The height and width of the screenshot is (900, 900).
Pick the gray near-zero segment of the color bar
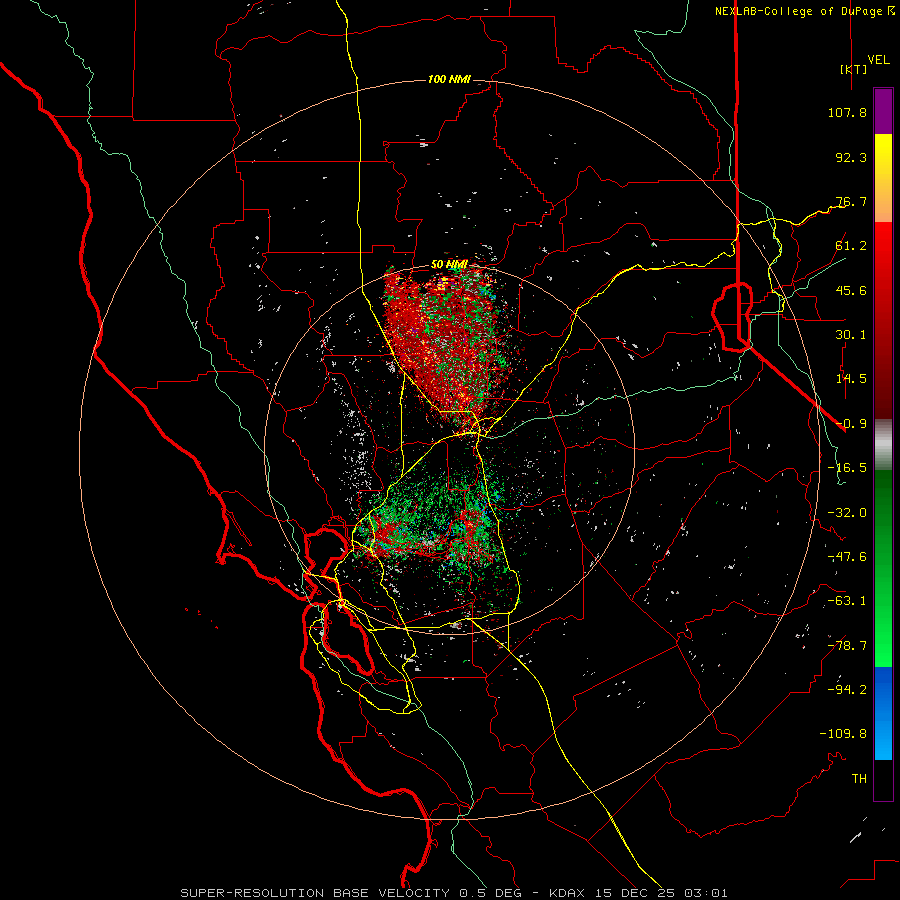point(883,444)
